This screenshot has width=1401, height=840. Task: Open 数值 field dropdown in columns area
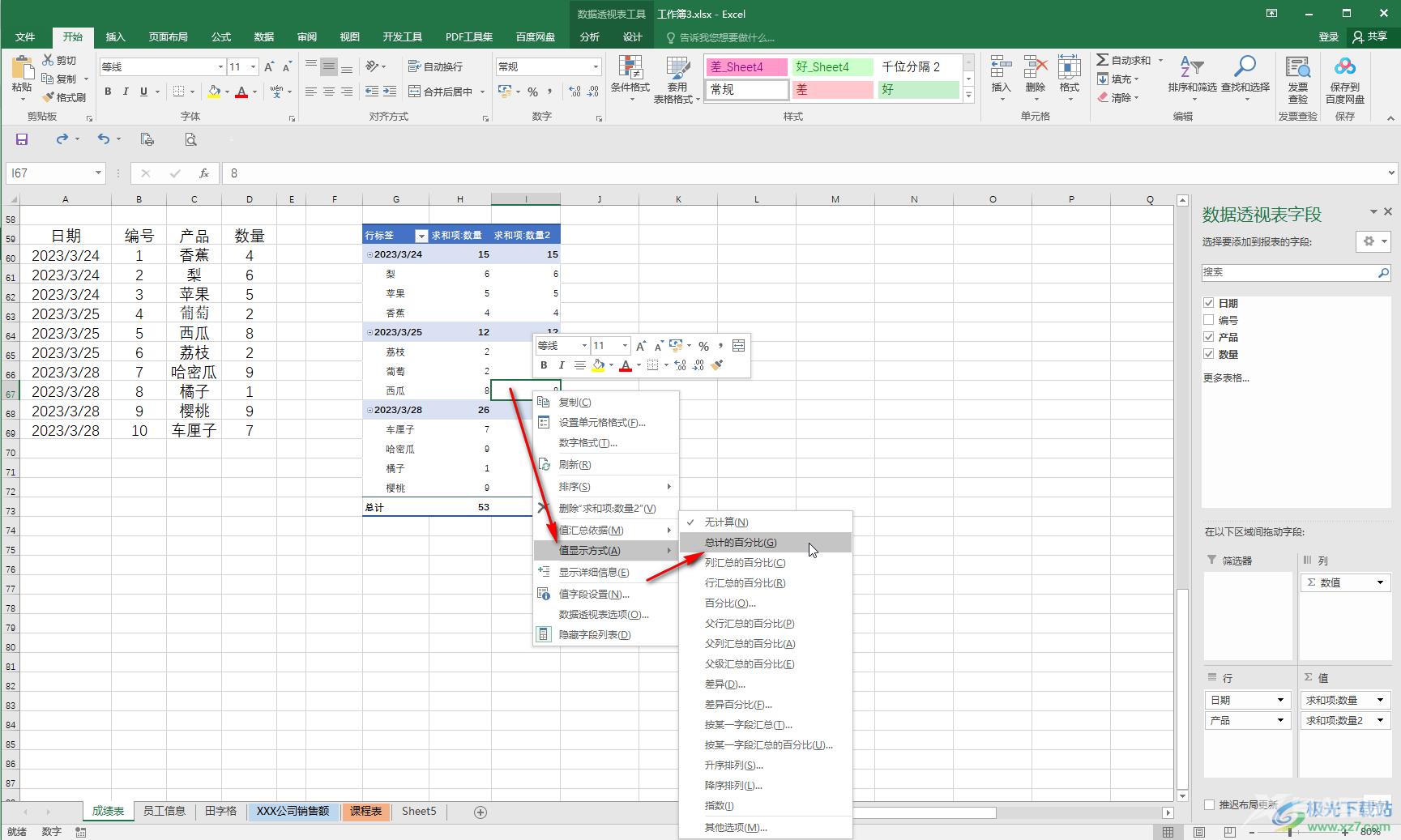tap(1381, 582)
